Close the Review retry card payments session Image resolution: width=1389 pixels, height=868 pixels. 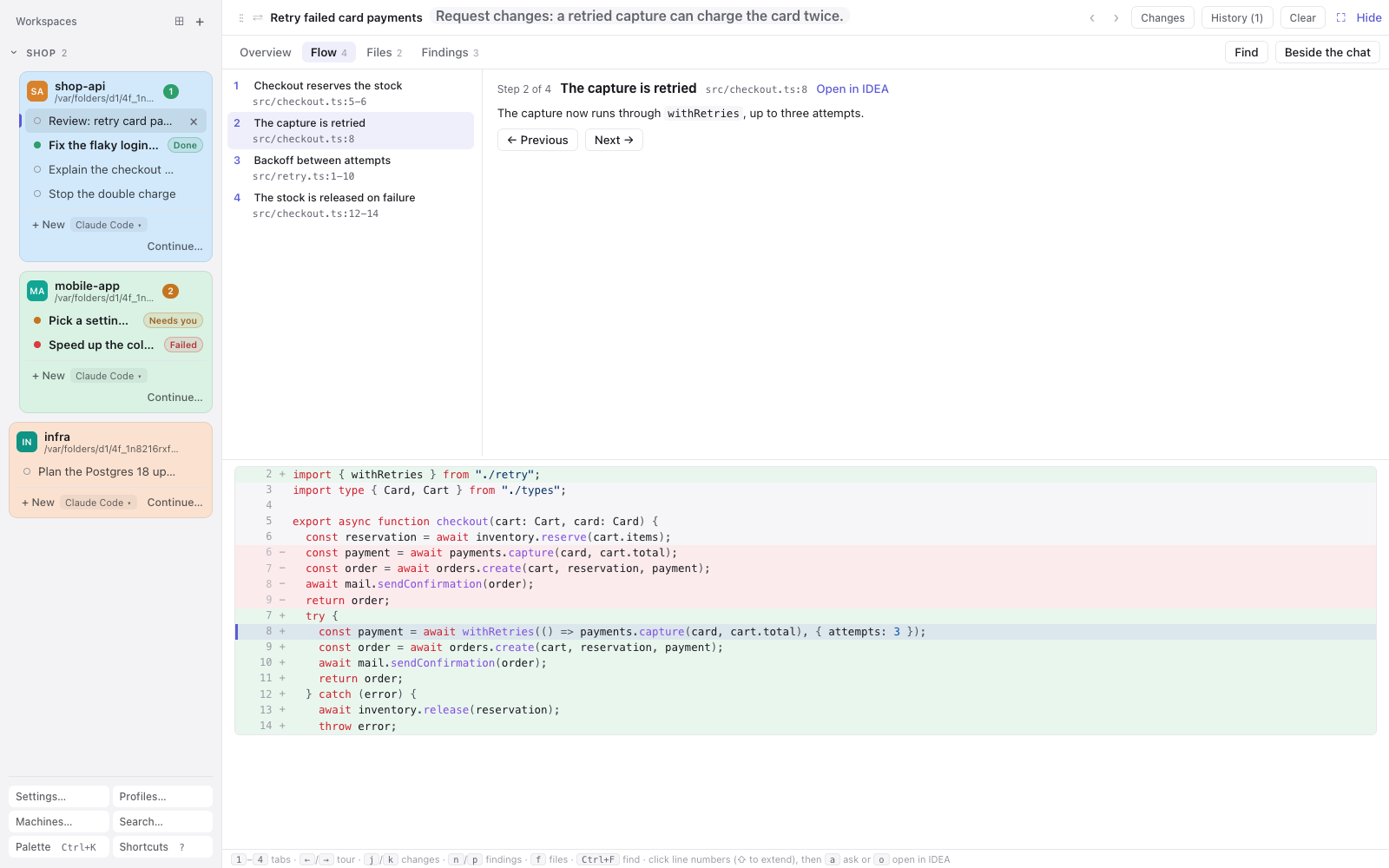(194, 122)
